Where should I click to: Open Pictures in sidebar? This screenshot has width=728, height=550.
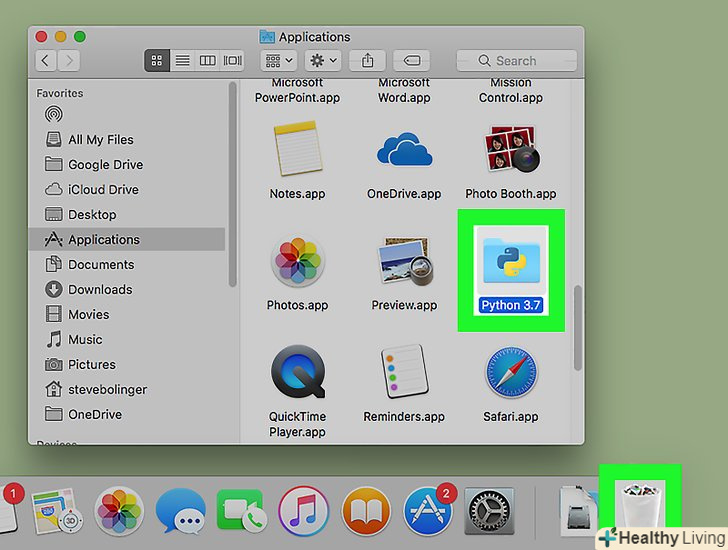(x=127, y=365)
